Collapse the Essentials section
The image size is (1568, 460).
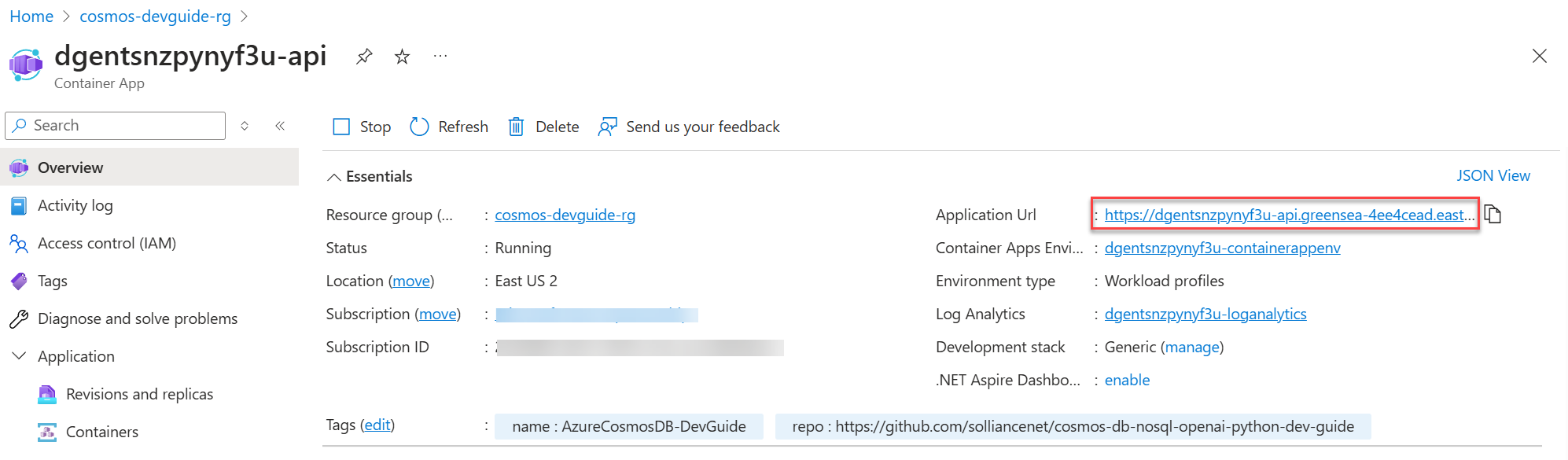[x=334, y=177]
